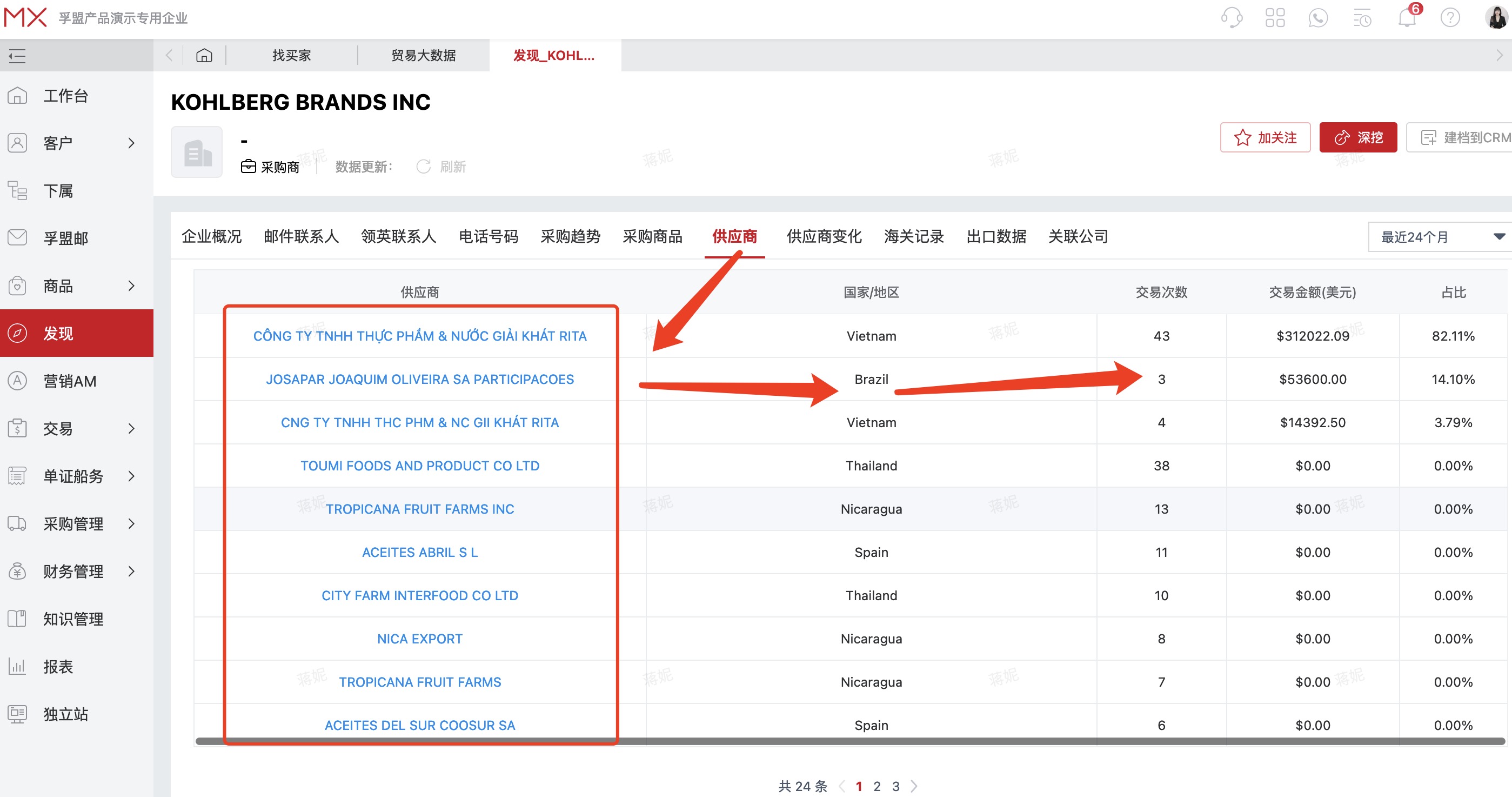Switch to the 采购趋势 tab
The width and height of the screenshot is (1512, 797).
570,236
